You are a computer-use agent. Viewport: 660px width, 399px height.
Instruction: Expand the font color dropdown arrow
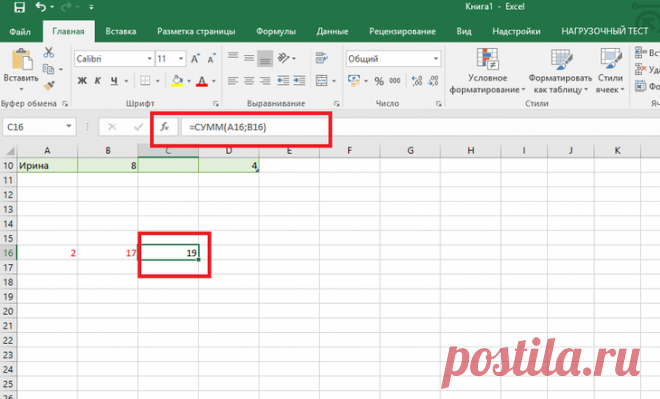click(x=213, y=81)
